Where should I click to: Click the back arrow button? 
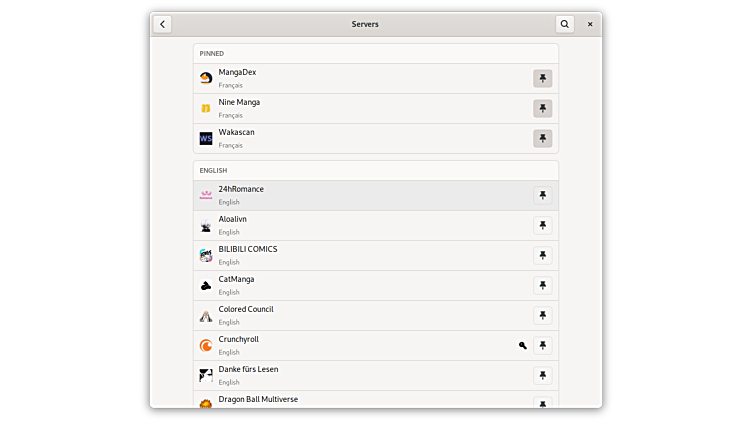(163, 24)
